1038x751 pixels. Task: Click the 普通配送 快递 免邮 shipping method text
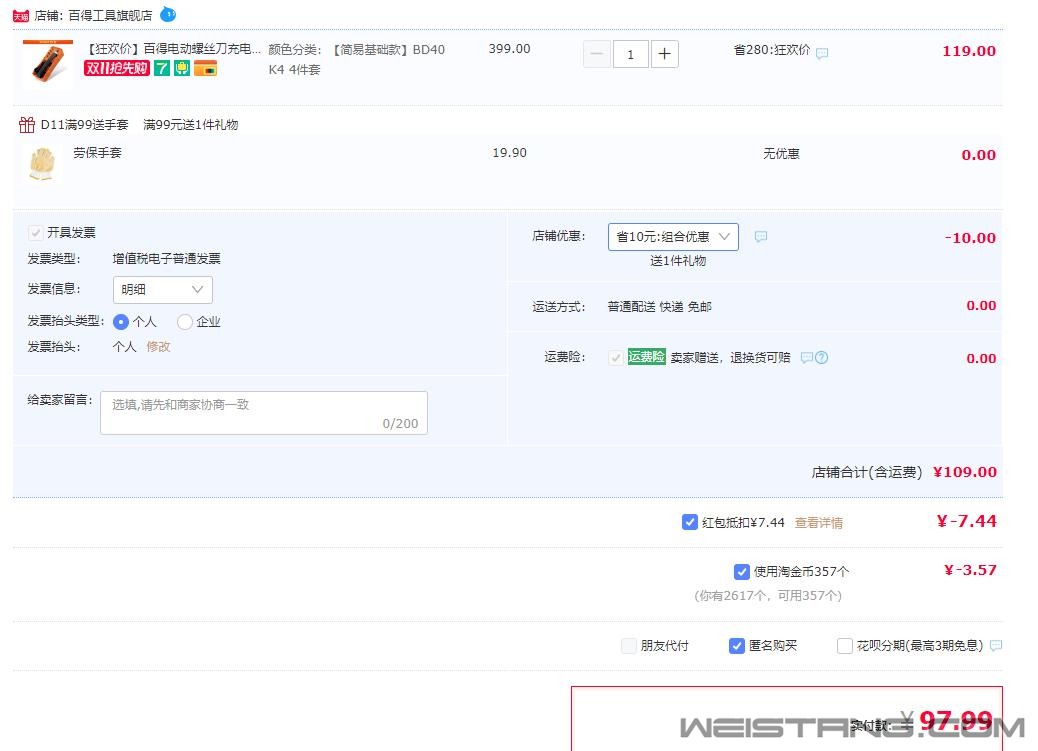point(659,307)
